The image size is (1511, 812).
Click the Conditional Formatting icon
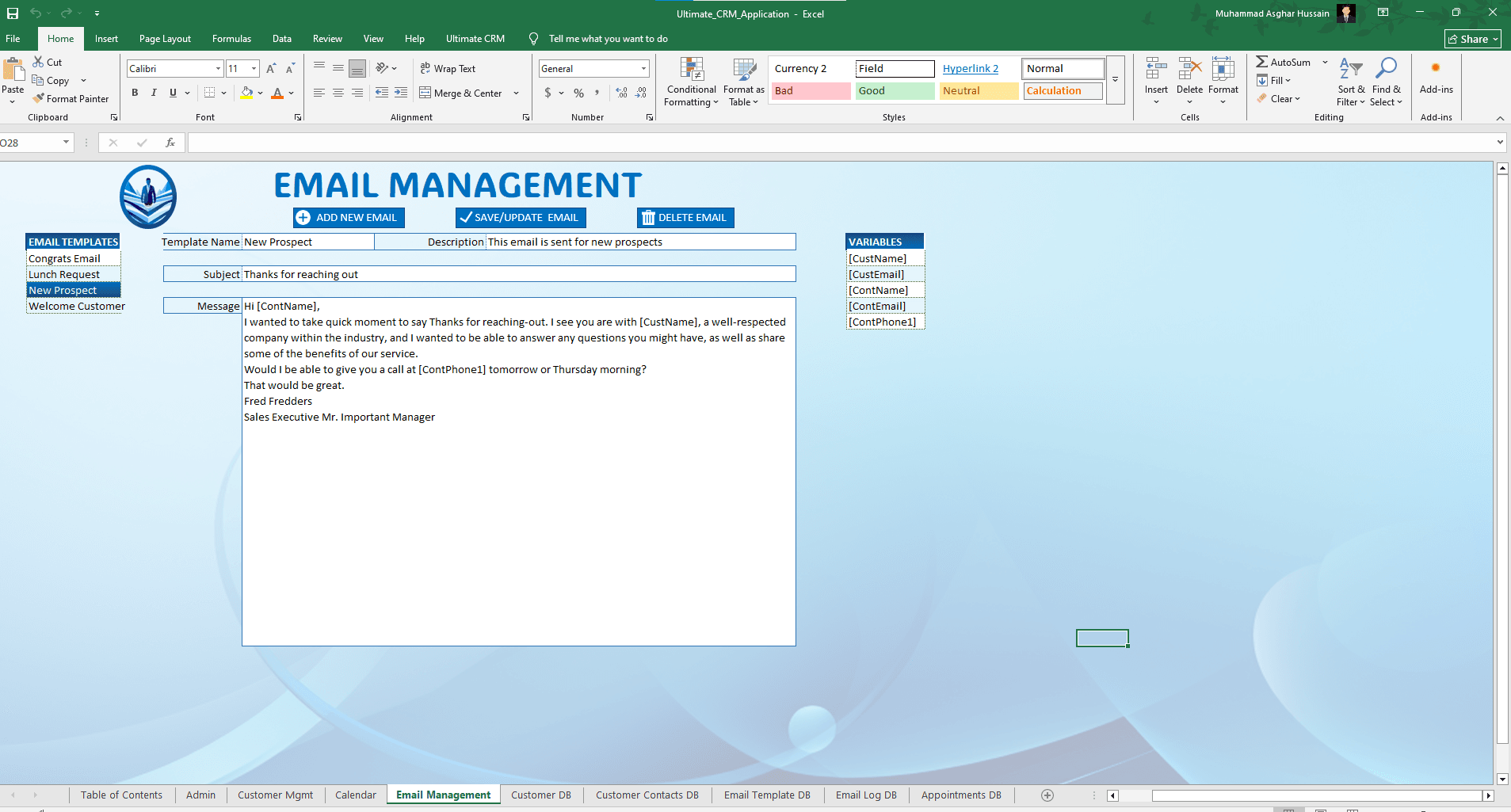click(x=691, y=71)
